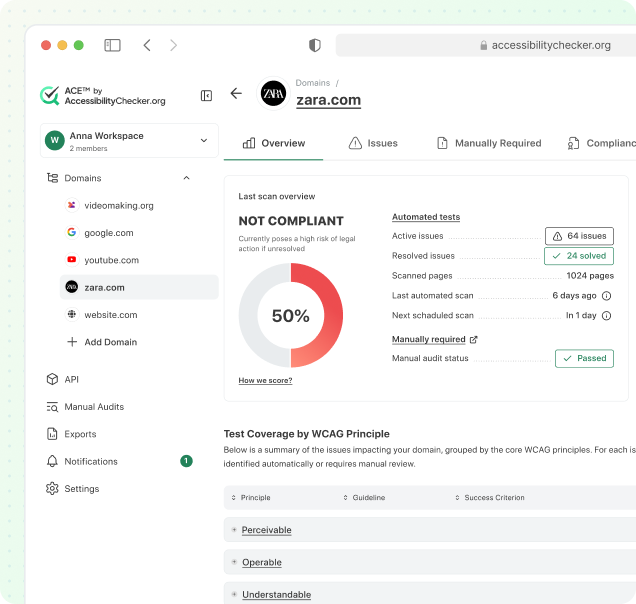This screenshot has height=604, width=636.
Task: Click the Add Domain button
Action: coord(102,342)
